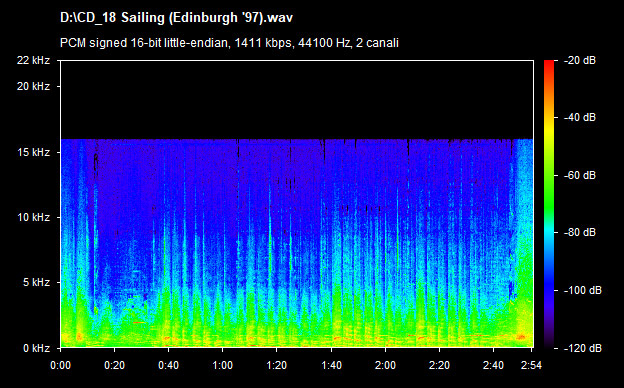Click the file title 'D:\CD_18 Sailing (Edinburgh '97).wav'
The width and height of the screenshot is (624, 388).
(176, 18)
